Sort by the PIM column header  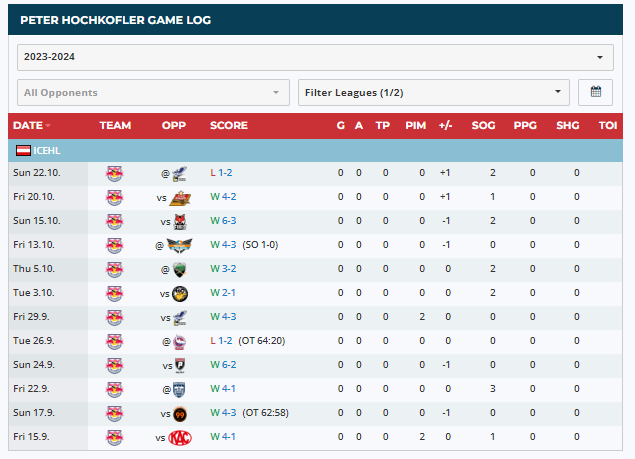pos(415,126)
